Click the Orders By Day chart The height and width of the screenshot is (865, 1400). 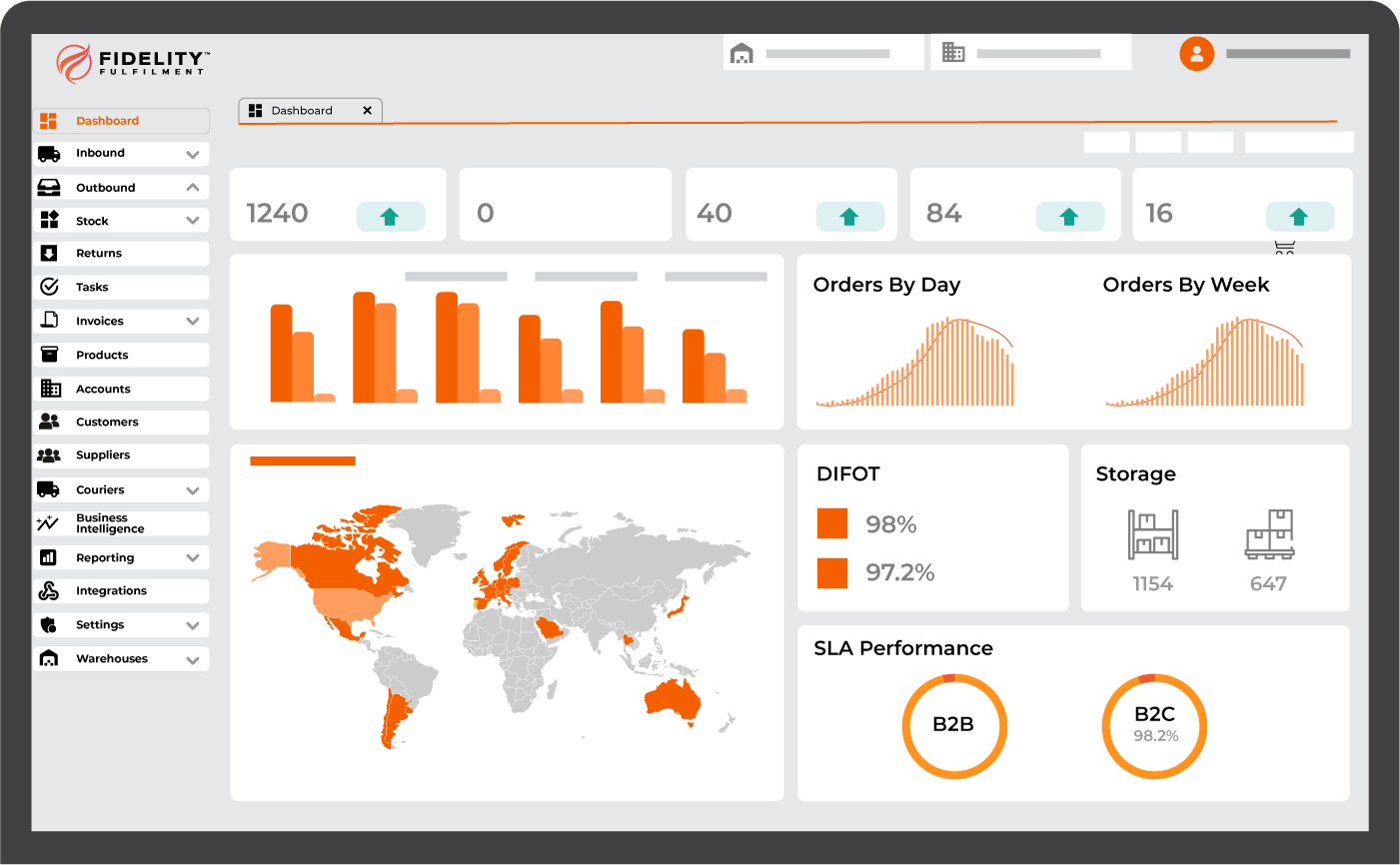click(915, 362)
